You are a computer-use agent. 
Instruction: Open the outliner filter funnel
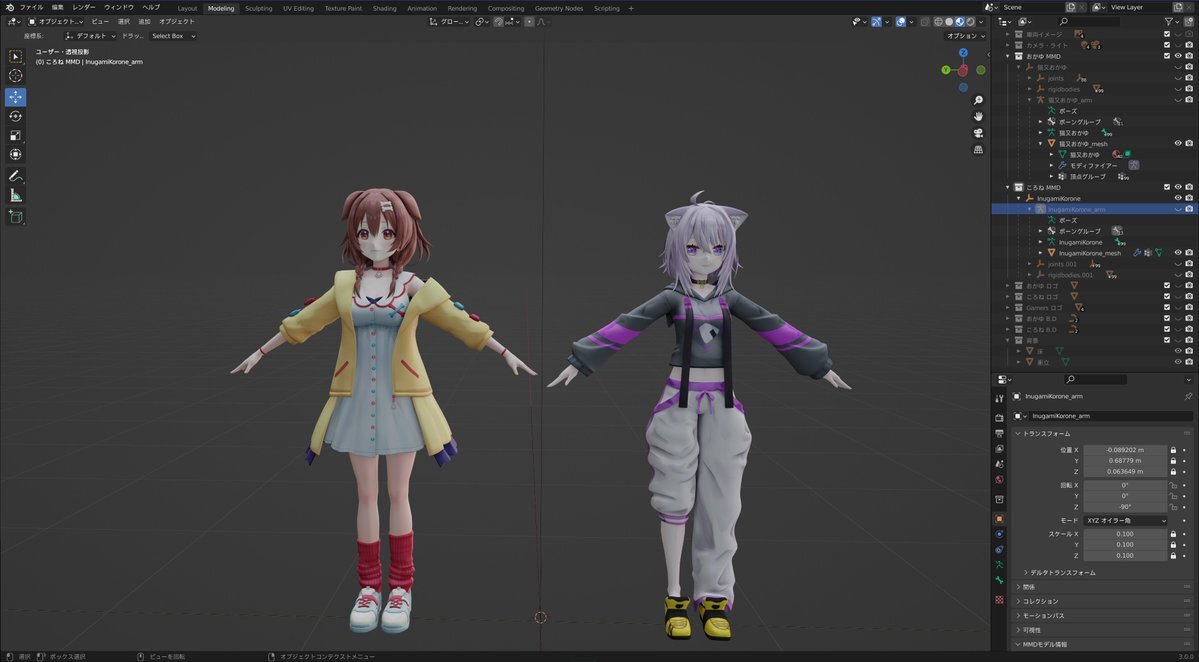[x=1168, y=21]
